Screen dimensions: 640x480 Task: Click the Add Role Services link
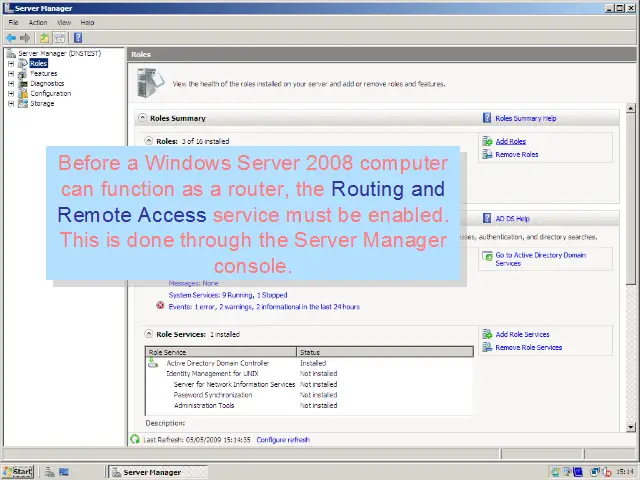point(522,335)
